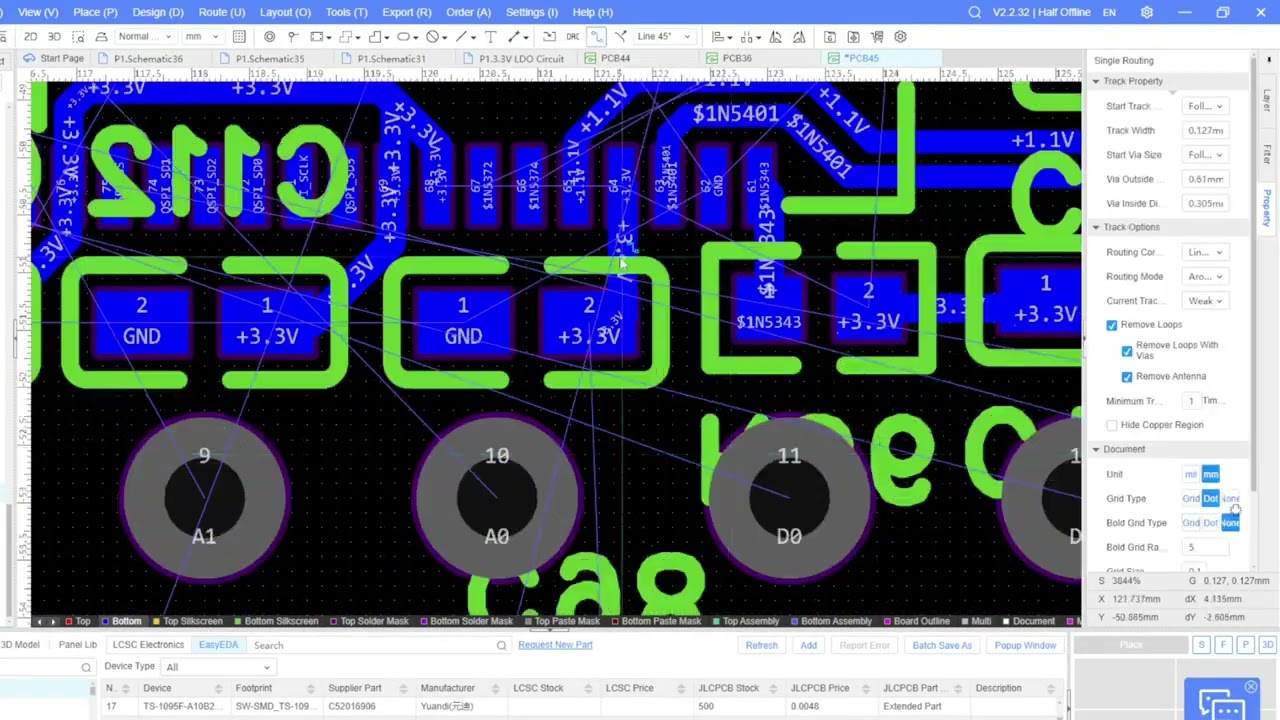Open the Route menu
1280x720 pixels.
click(221, 12)
